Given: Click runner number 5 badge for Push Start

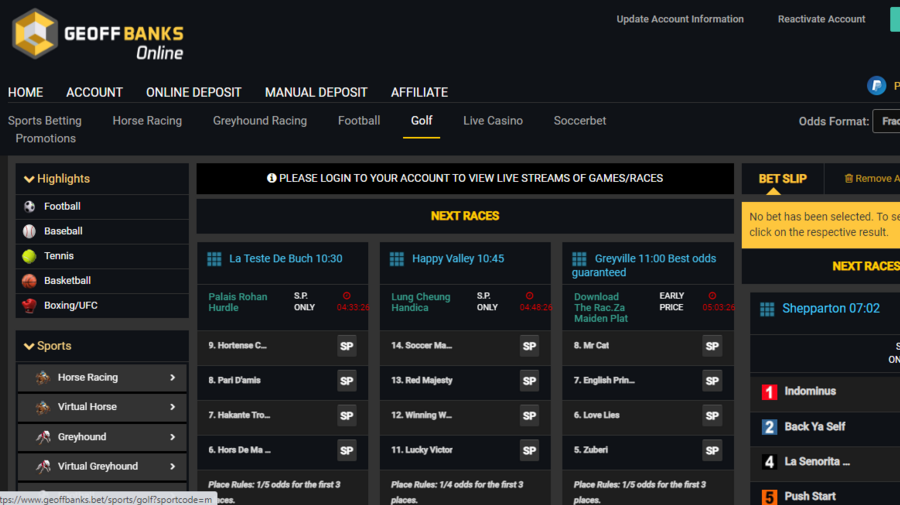Looking at the screenshot, I should 769,496.
